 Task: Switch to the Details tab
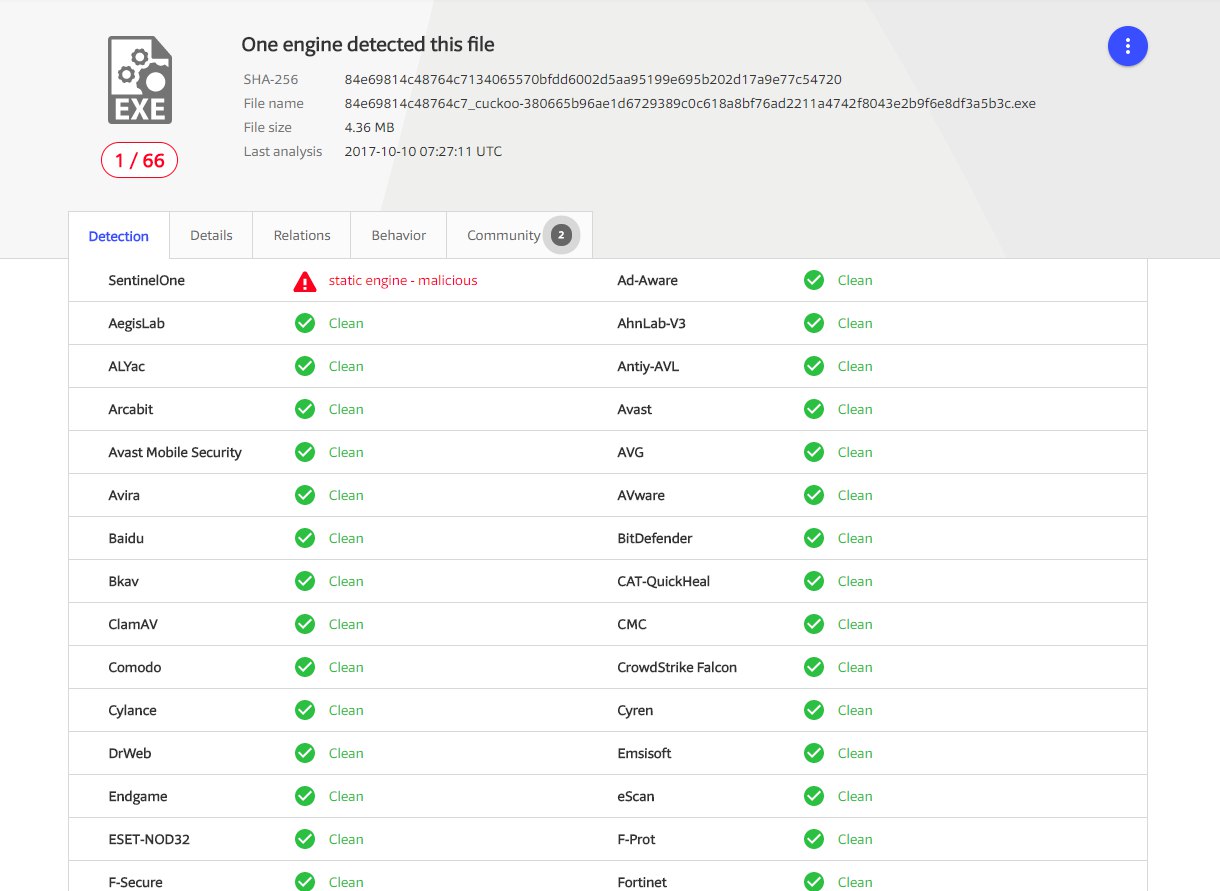(211, 235)
